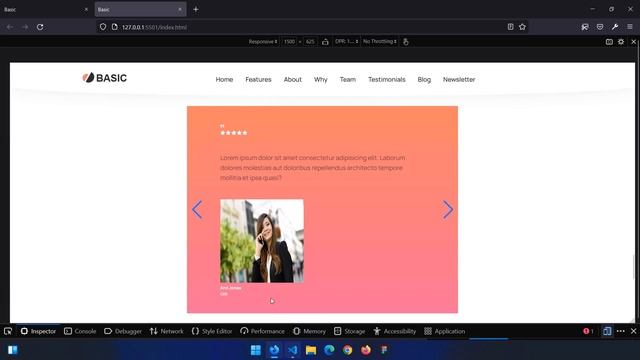Go to Testimonials nav link
The height and width of the screenshot is (360, 640).
(x=387, y=80)
